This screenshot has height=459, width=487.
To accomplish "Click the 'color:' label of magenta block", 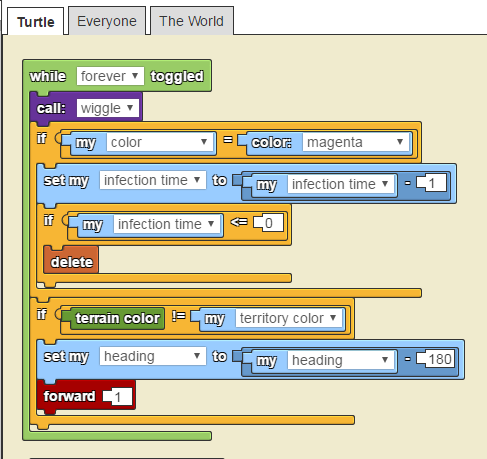I will click(x=271, y=142).
